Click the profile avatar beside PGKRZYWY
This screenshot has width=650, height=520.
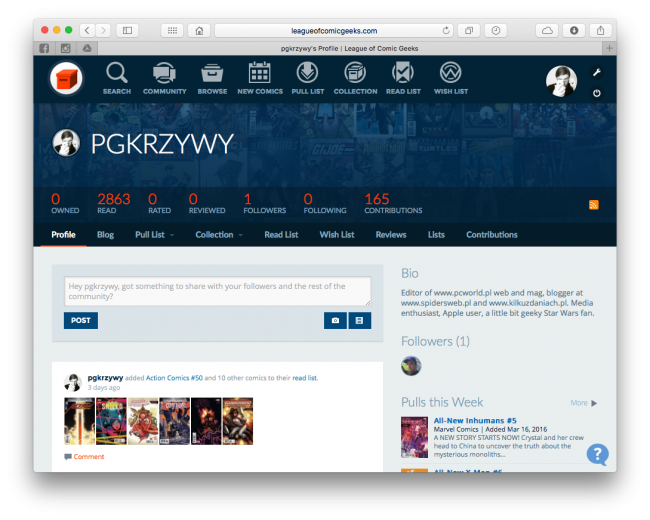[x=66, y=143]
